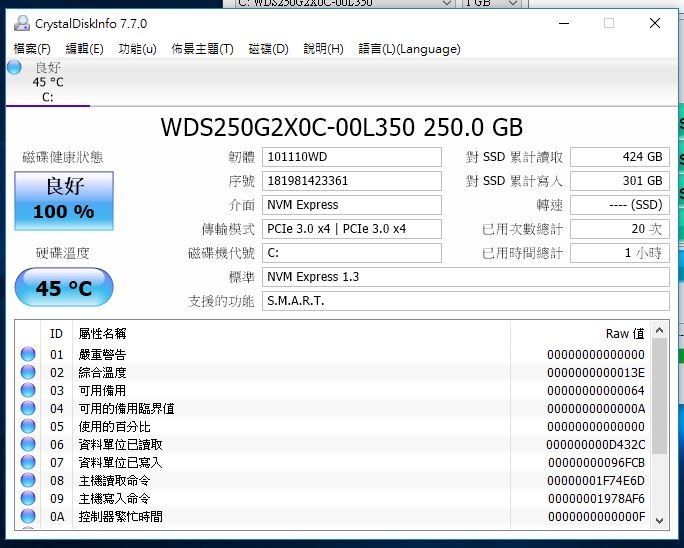This screenshot has width=684, height=548.
Task: Select row 嚴重警告 in attribute list
Action: [333, 354]
